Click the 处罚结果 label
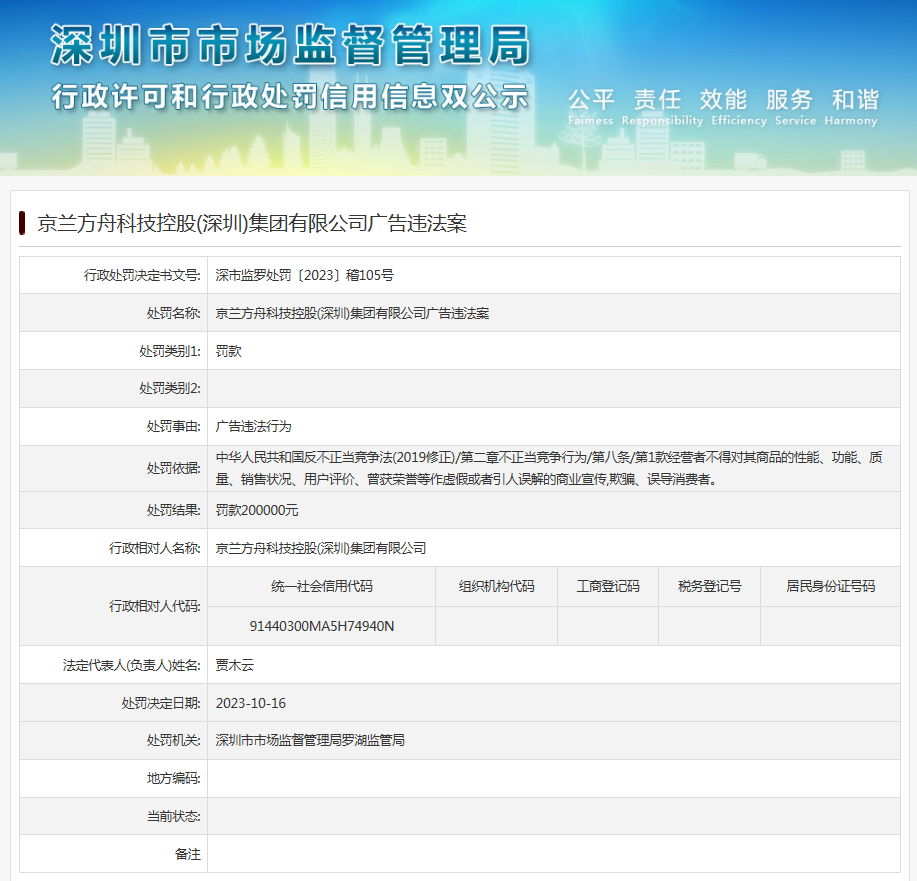Screen dimensions: 917x881 (174, 510)
